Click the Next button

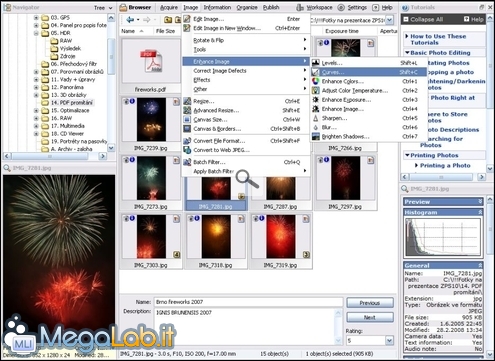point(370,317)
